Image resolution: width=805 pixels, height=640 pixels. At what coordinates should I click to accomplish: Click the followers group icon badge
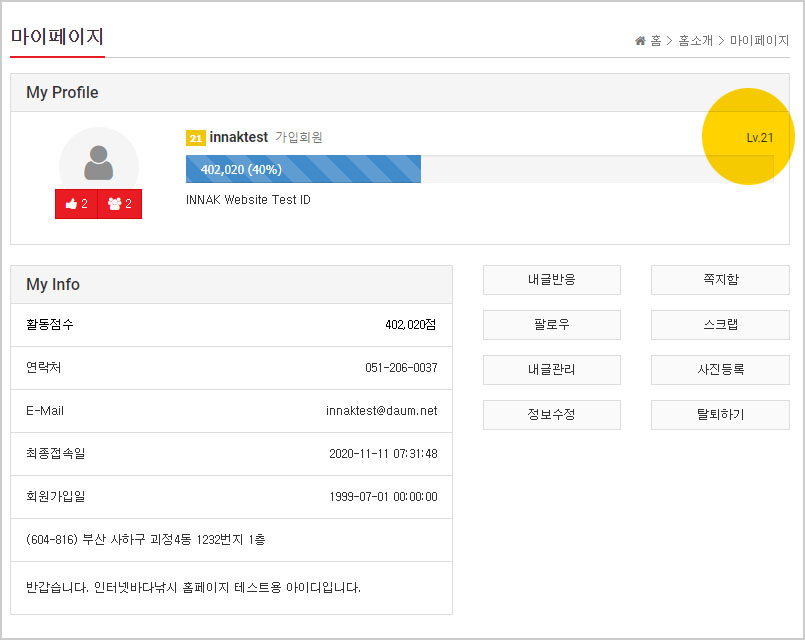click(x=120, y=204)
